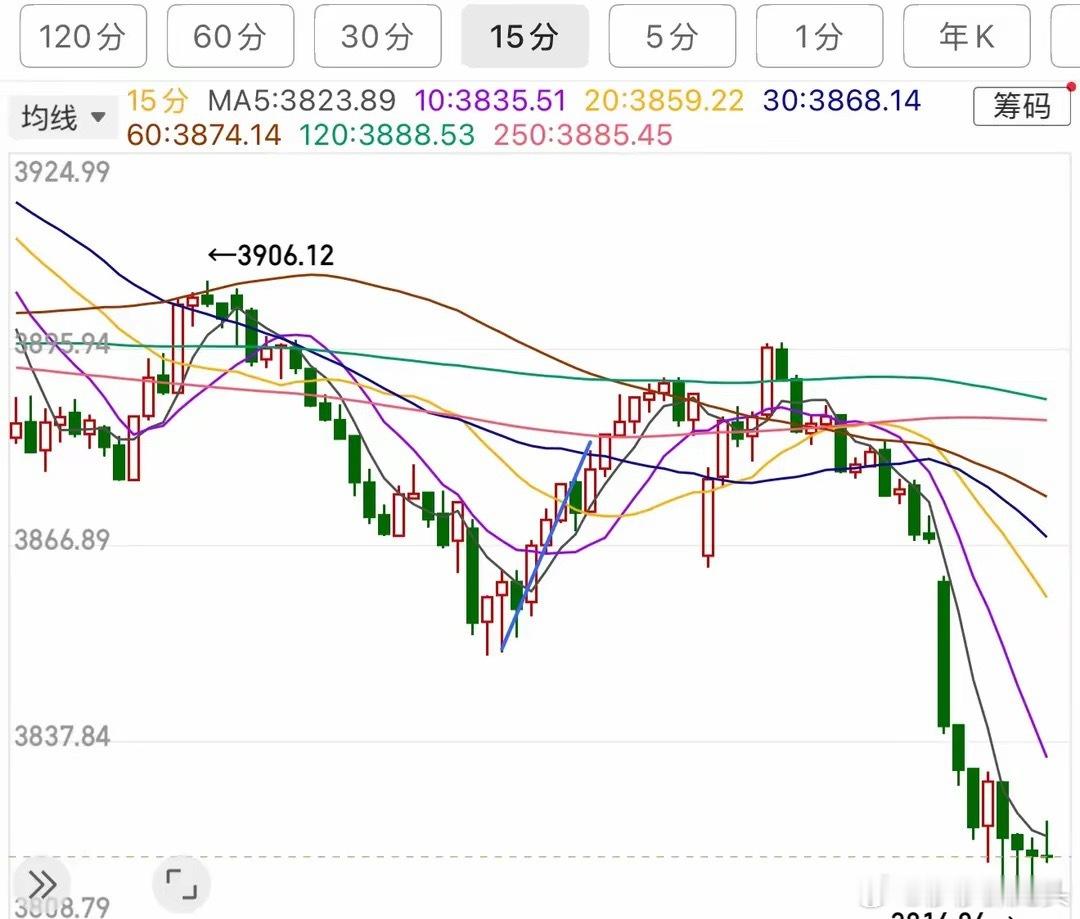Switch to the 30分 timeframe tab
The image size is (1080, 919).
pos(377,37)
